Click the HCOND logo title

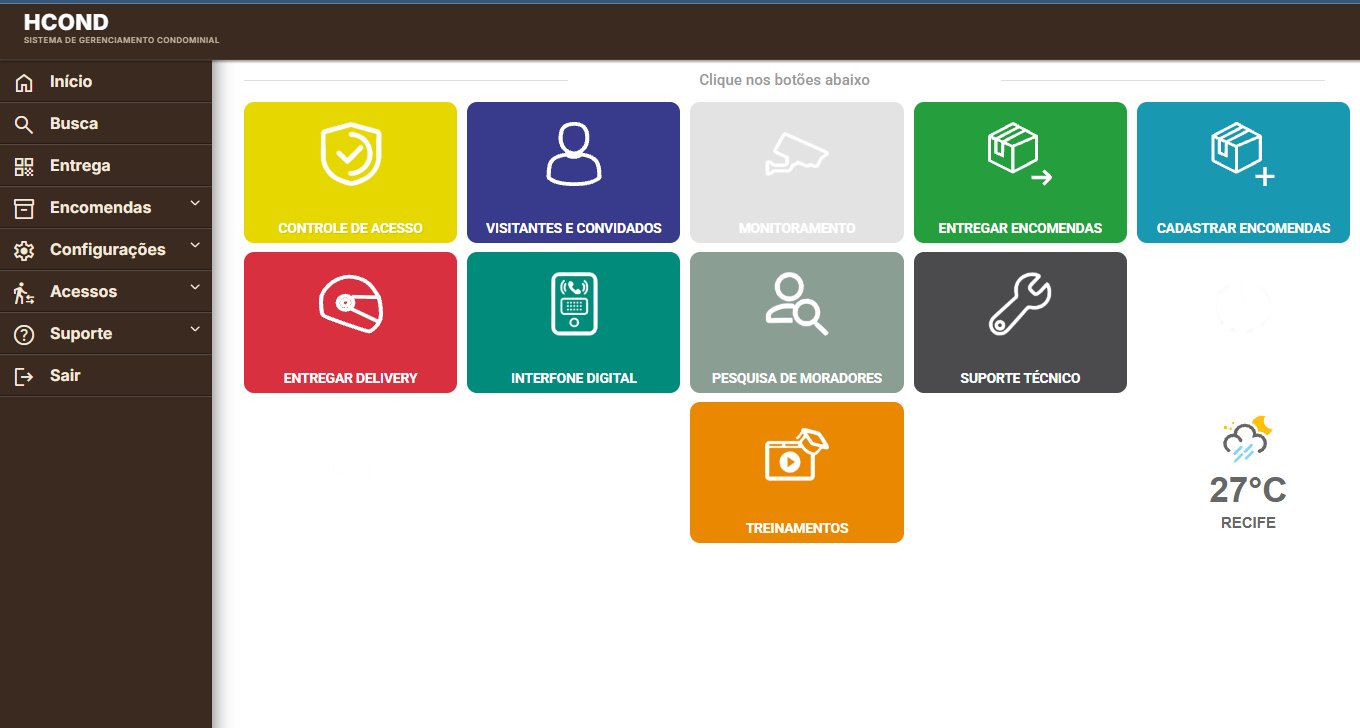66,22
